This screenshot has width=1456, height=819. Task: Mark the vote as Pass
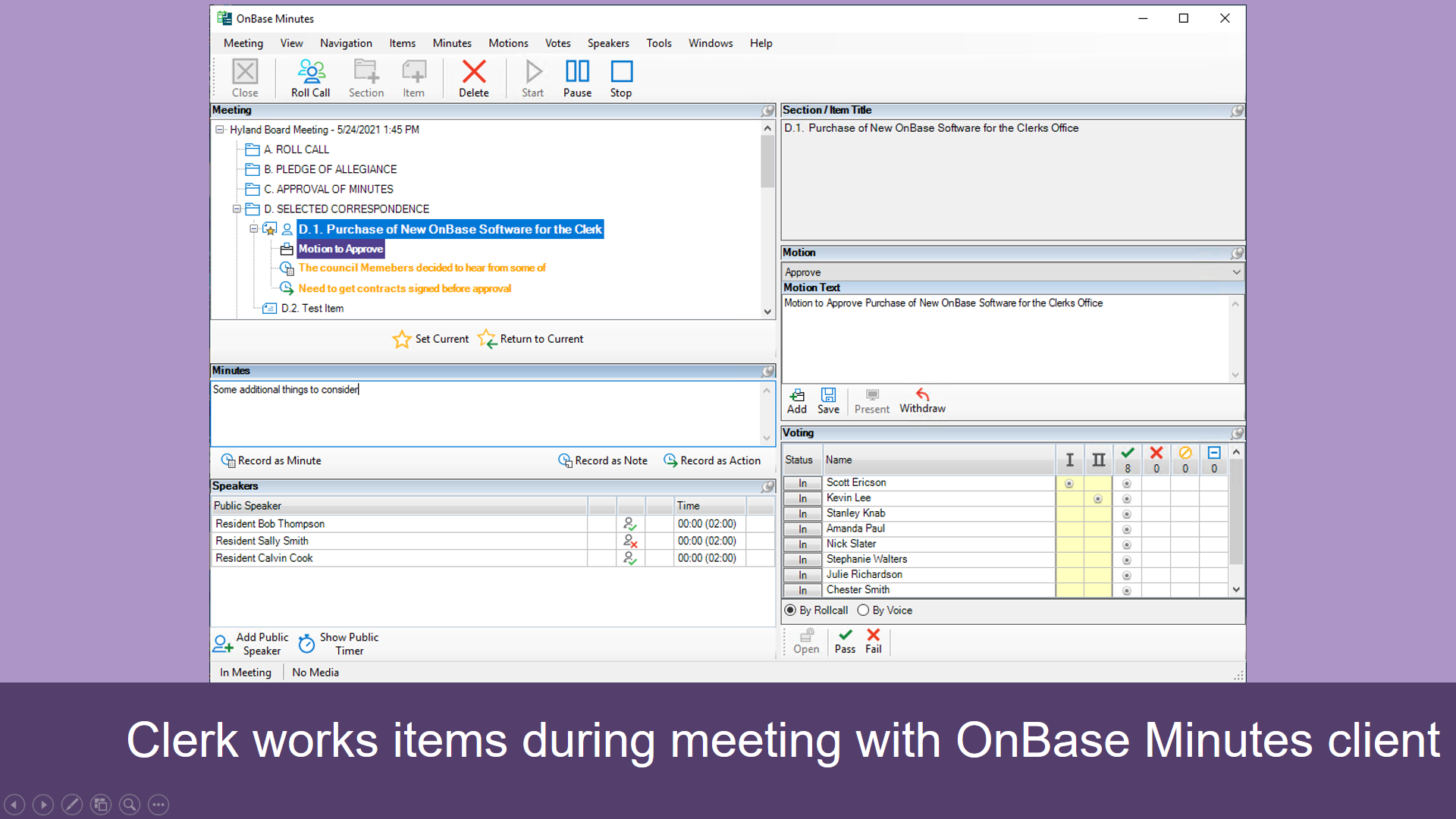click(845, 642)
